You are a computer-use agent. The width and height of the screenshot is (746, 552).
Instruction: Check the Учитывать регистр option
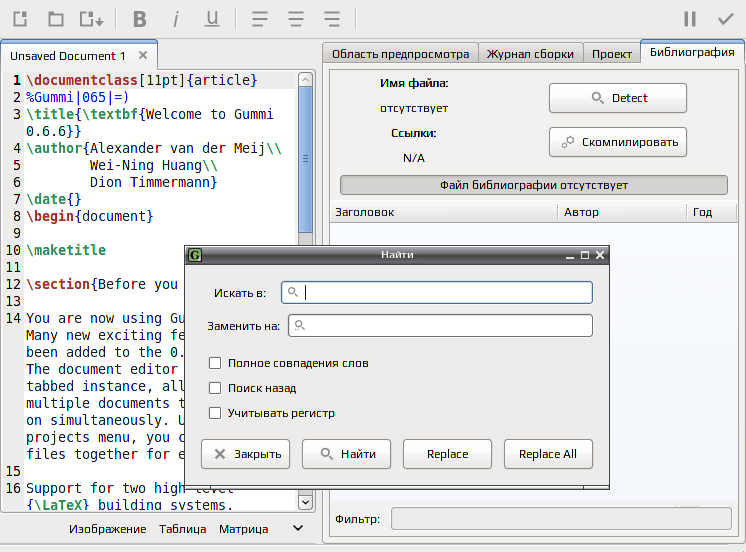tap(215, 413)
